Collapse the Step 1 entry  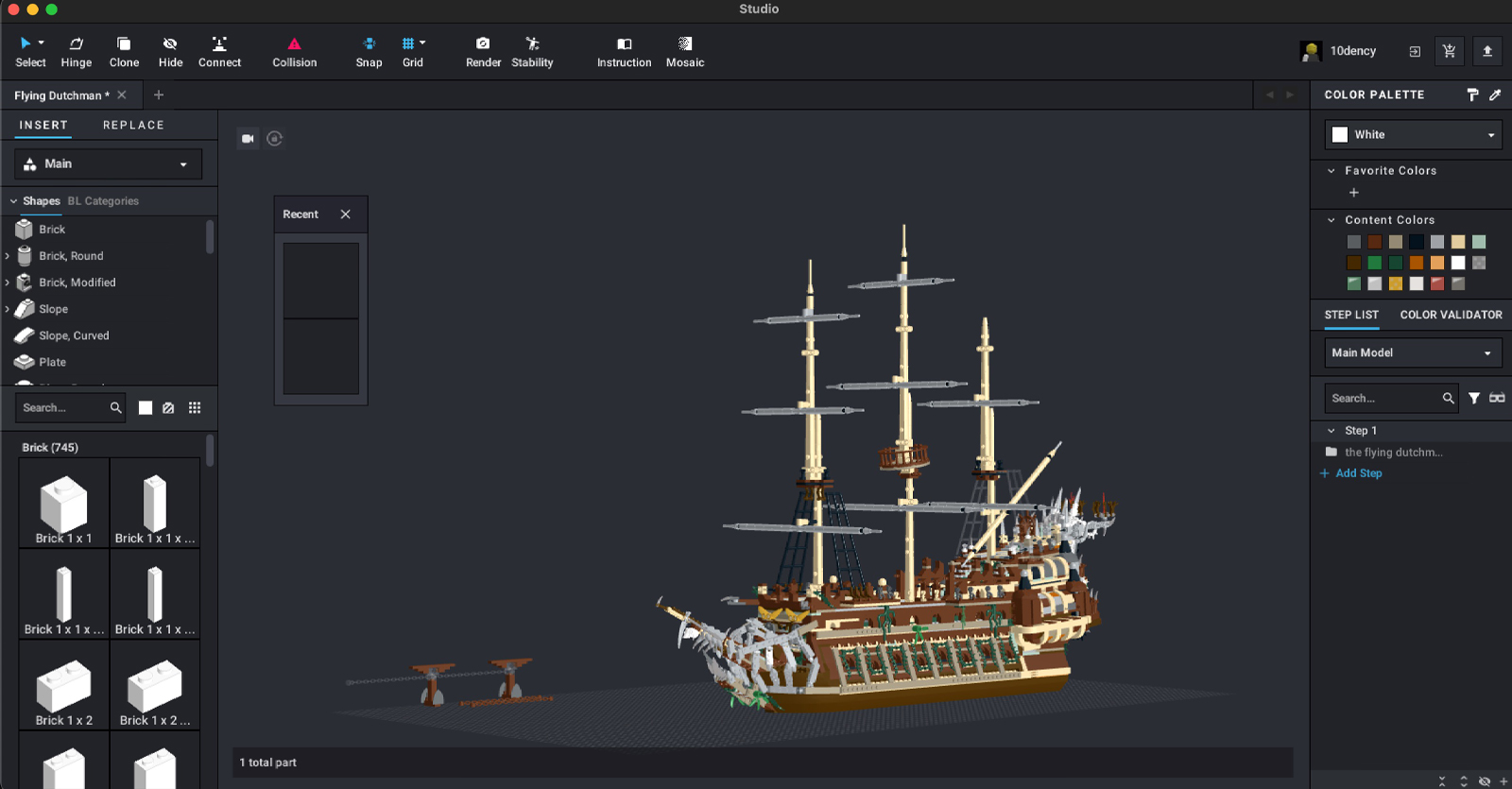pos(1332,431)
